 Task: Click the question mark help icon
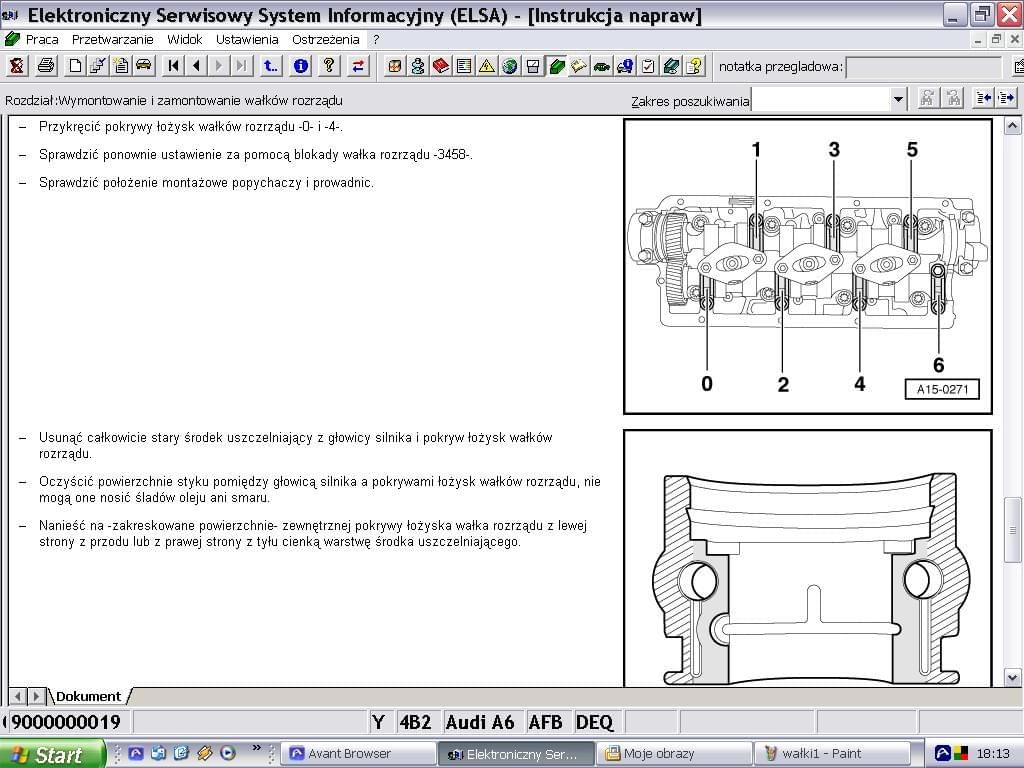coord(329,65)
